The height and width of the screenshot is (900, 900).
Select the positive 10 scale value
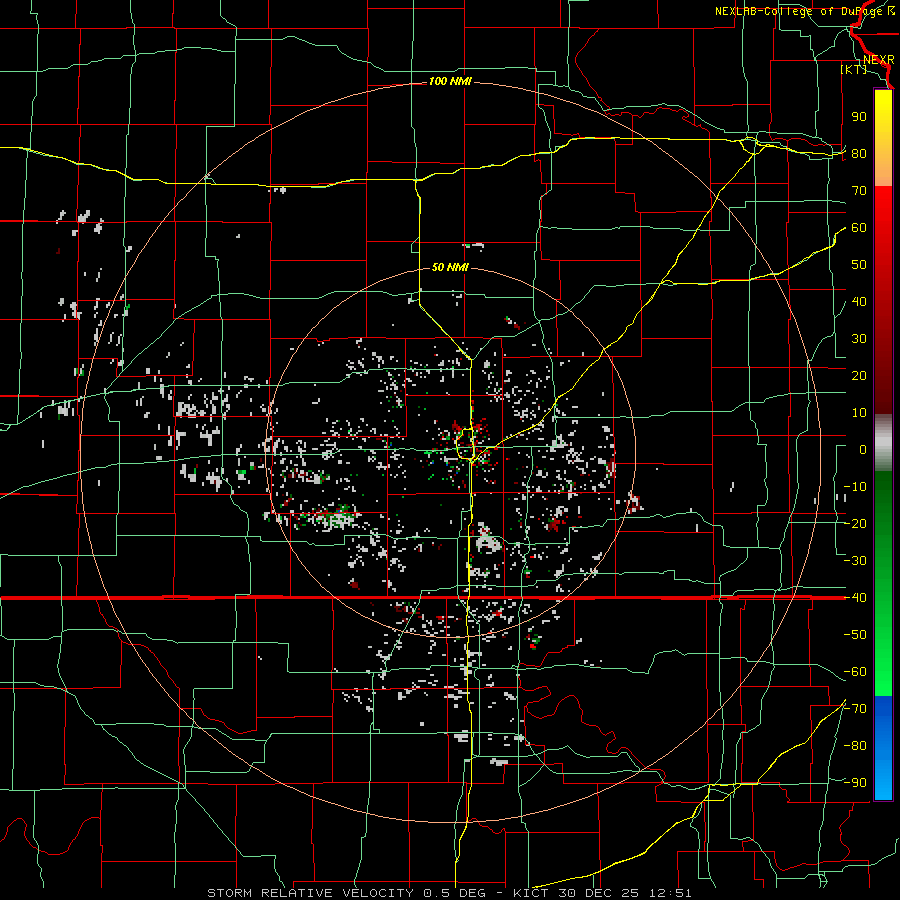pyautogui.click(x=859, y=413)
